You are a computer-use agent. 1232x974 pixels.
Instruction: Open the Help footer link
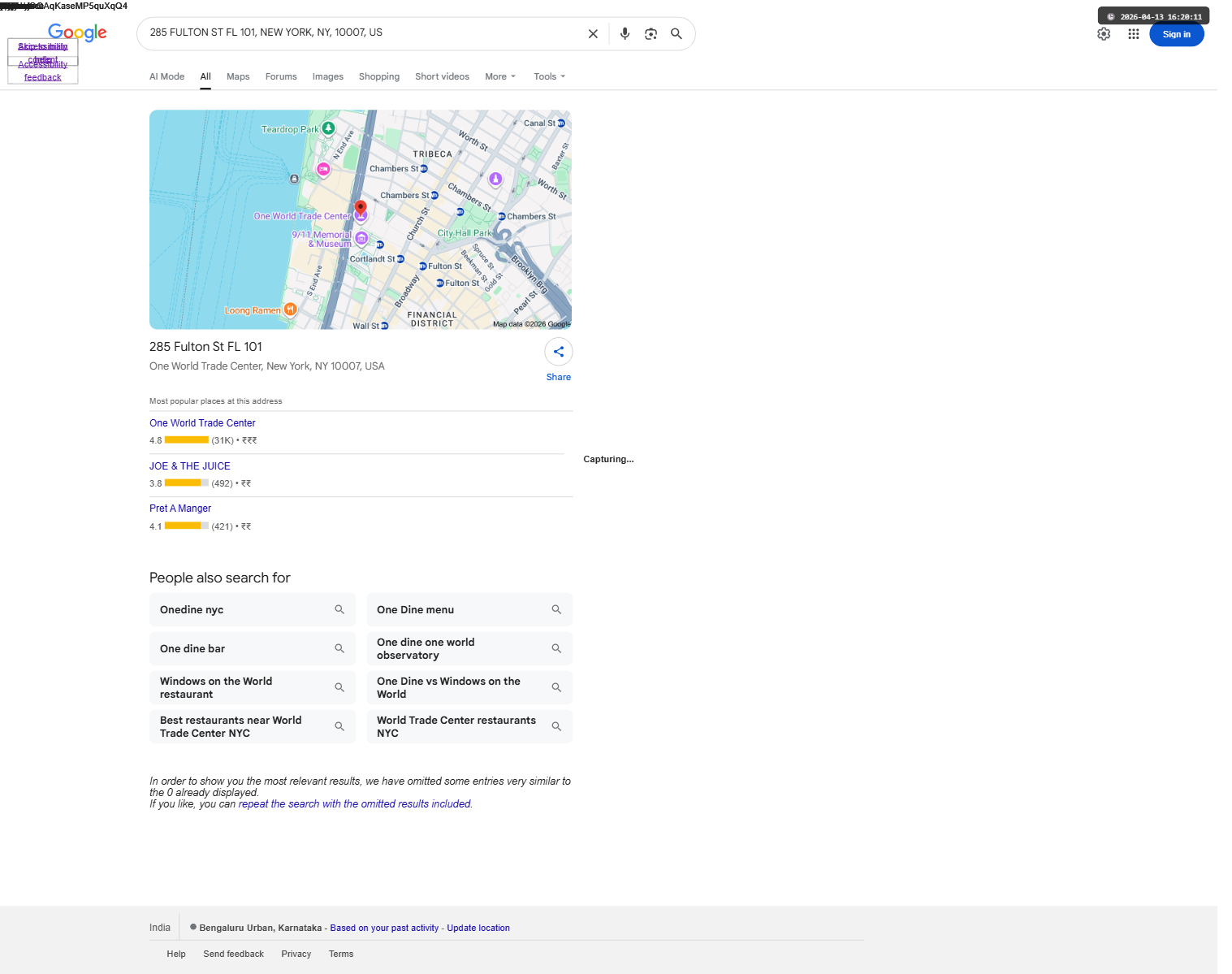click(x=176, y=954)
